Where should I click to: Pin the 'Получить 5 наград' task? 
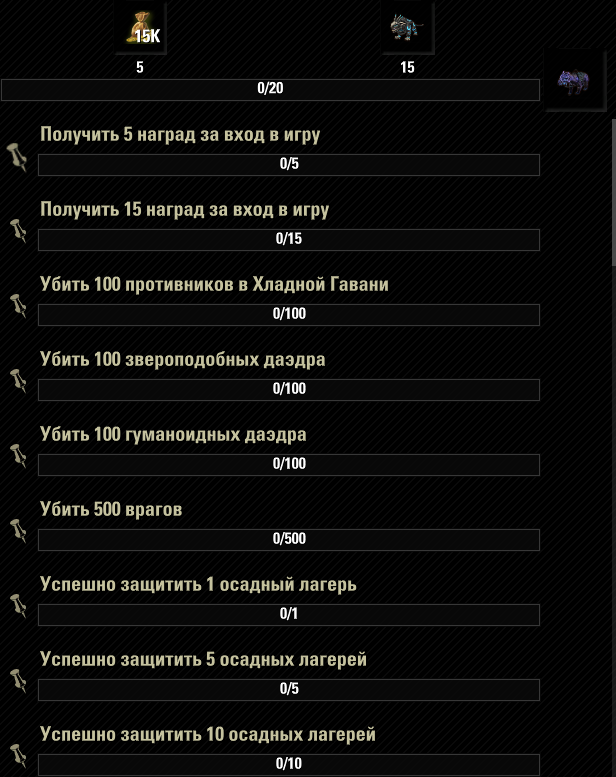[18, 158]
